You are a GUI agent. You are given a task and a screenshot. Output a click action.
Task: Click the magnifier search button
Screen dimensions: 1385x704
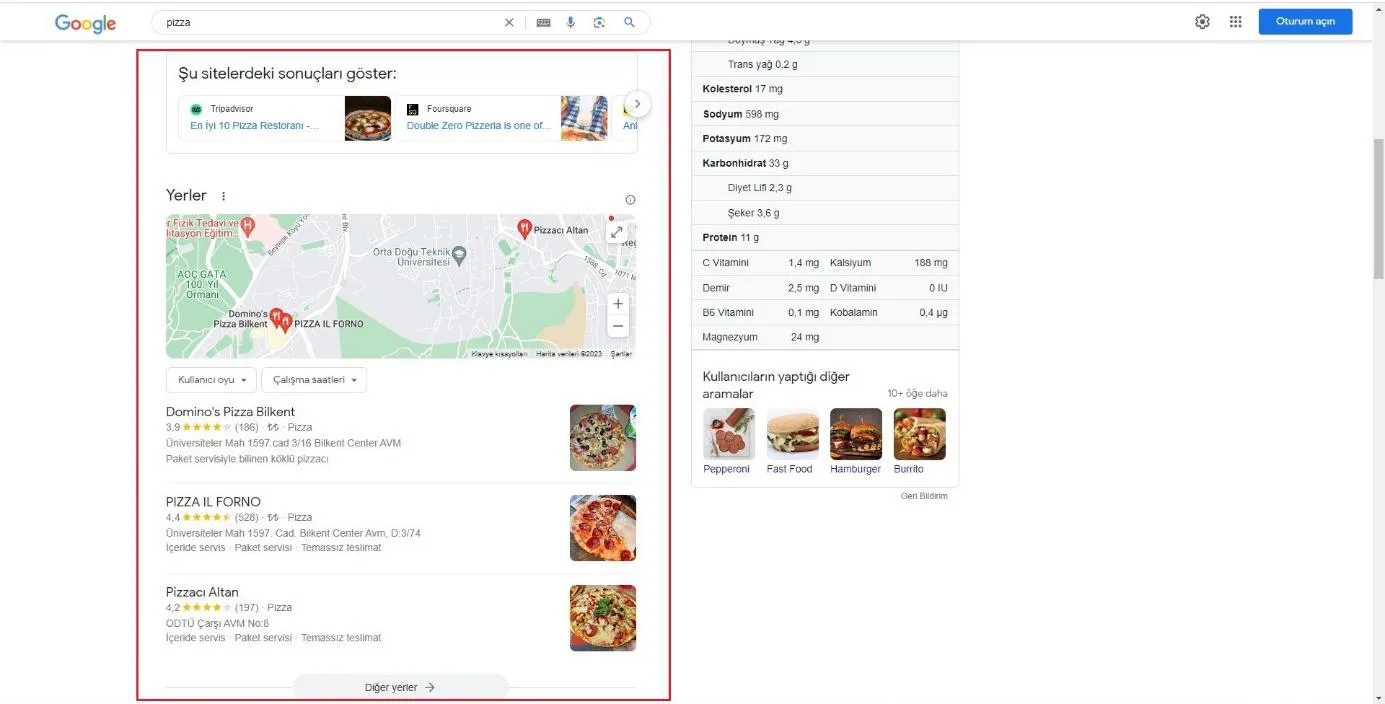(x=629, y=22)
